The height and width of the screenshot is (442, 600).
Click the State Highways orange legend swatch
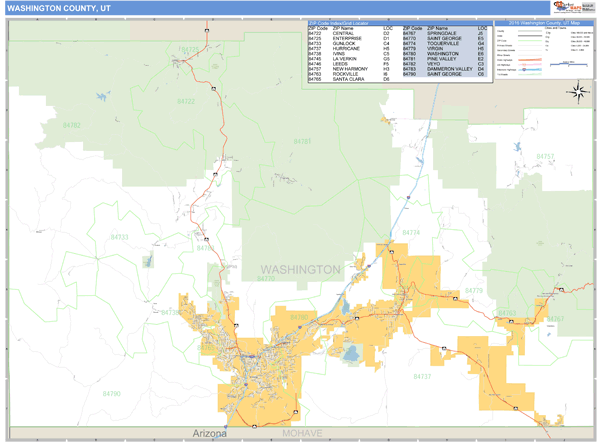530,60
